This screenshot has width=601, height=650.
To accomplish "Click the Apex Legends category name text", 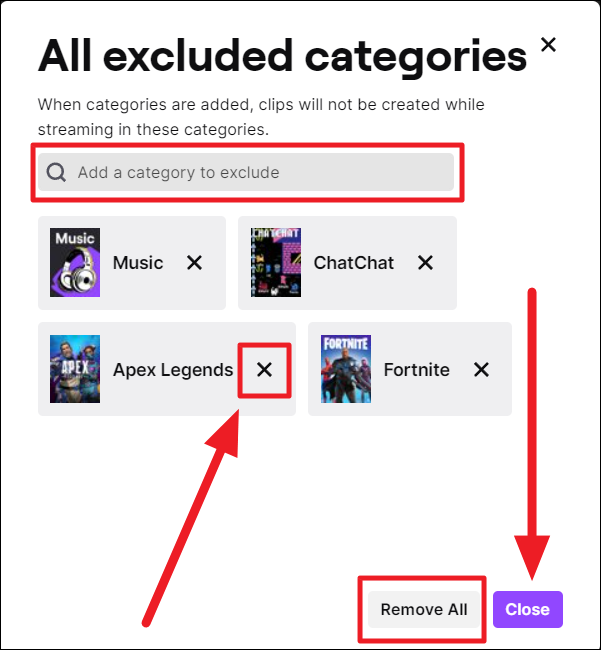I will (173, 370).
